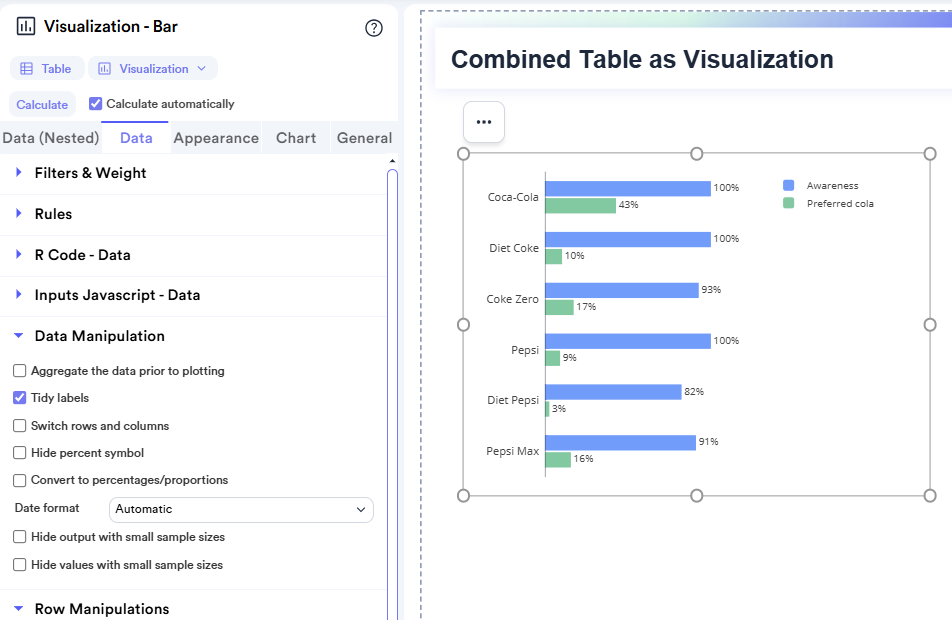Screen dimensions: 952x620
Task: Open the Visualization type dropdown
Action: pos(153,69)
